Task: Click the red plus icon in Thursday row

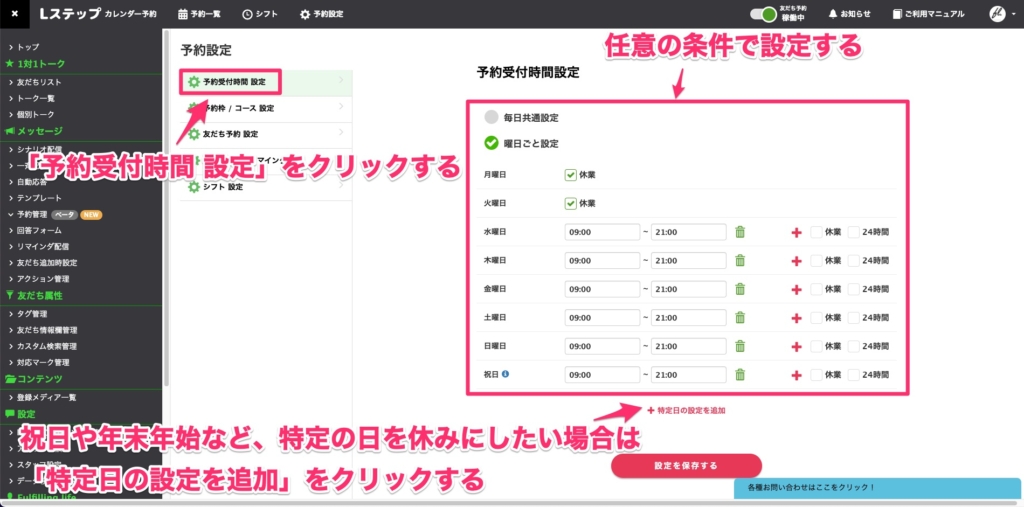Action: 797,261
